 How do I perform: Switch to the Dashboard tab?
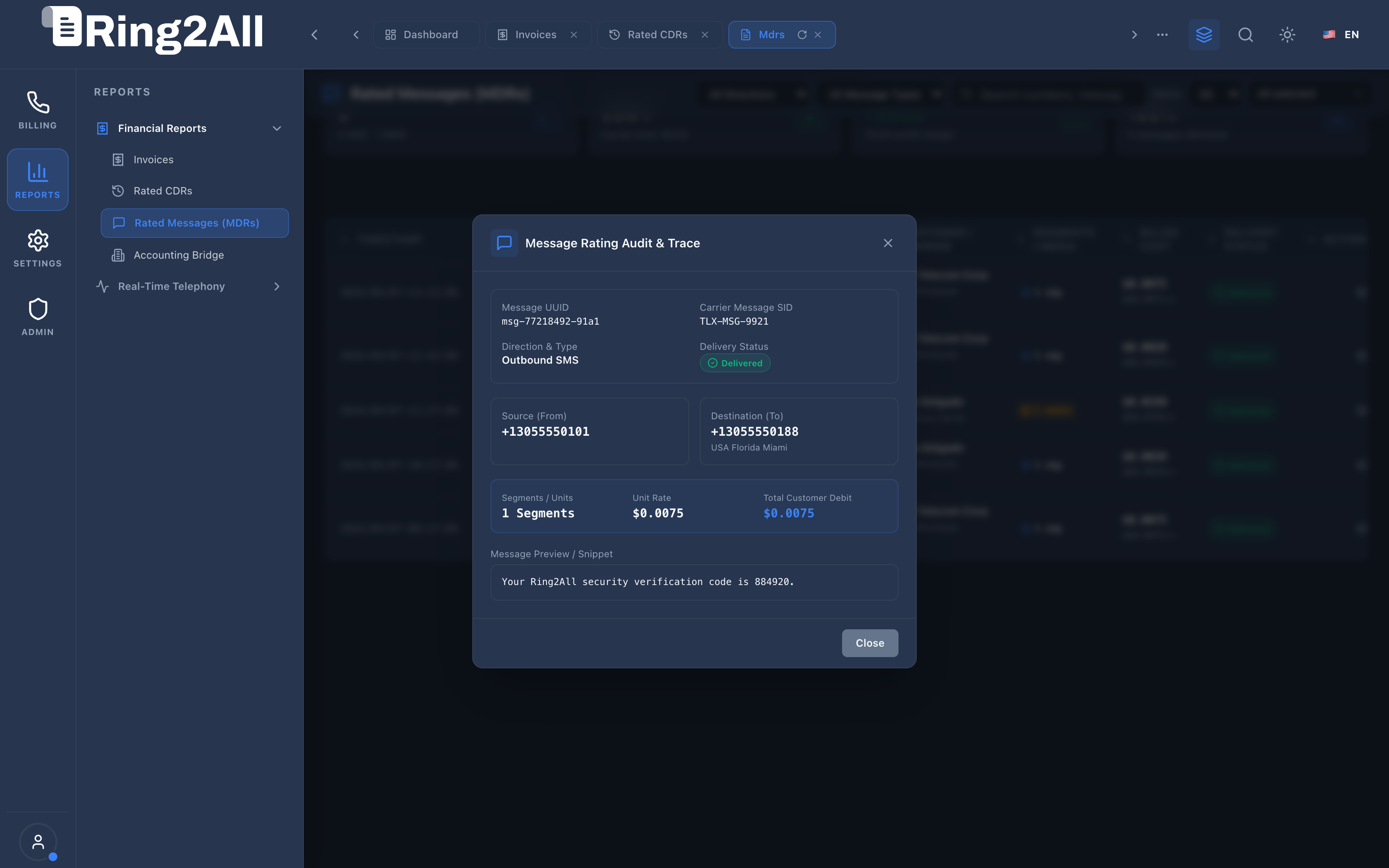click(422, 34)
